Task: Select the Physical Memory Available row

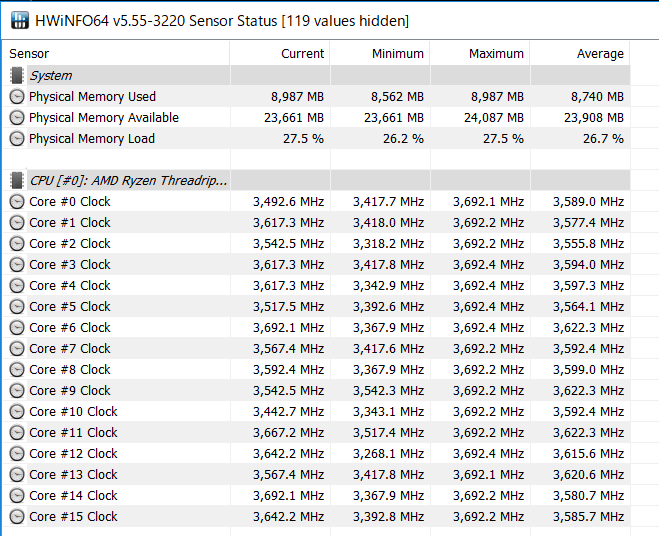Action: point(316,118)
